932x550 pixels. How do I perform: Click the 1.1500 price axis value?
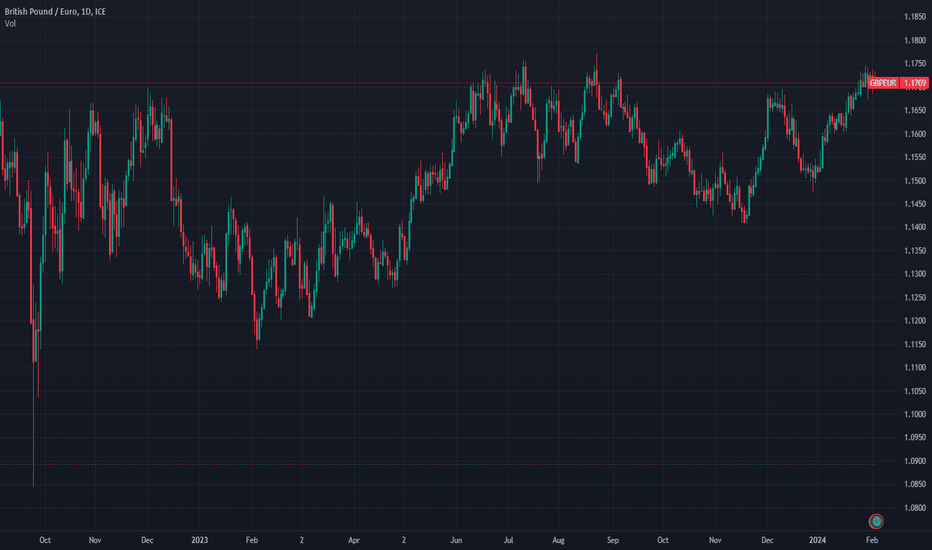pos(915,181)
